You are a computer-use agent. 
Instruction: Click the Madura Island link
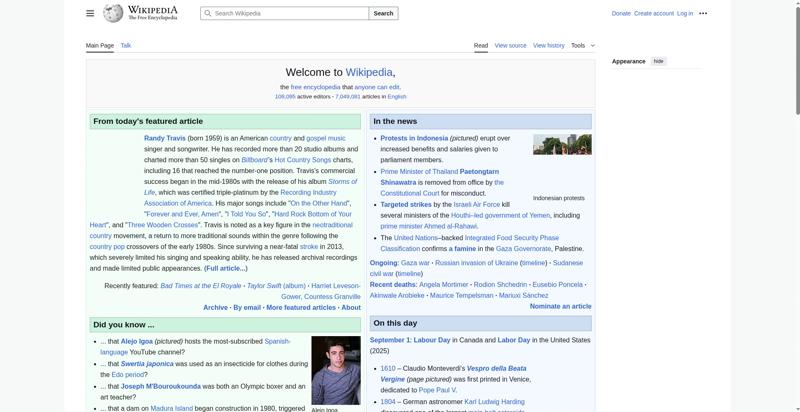[x=171, y=408]
